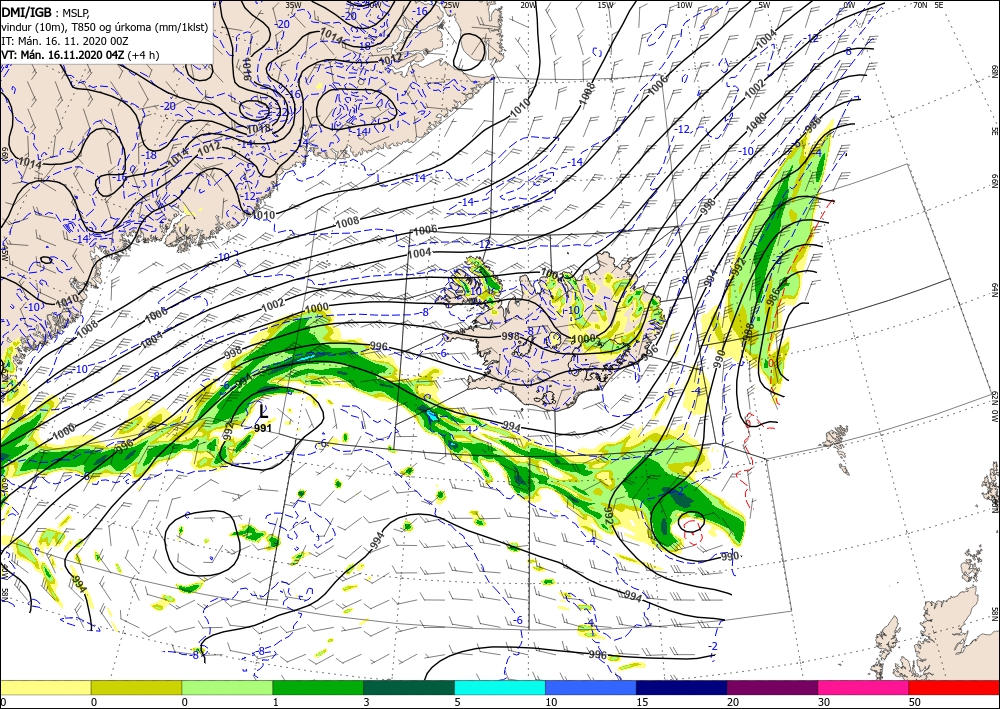Click the "66N" latitude label on right edge

click(x=994, y=181)
